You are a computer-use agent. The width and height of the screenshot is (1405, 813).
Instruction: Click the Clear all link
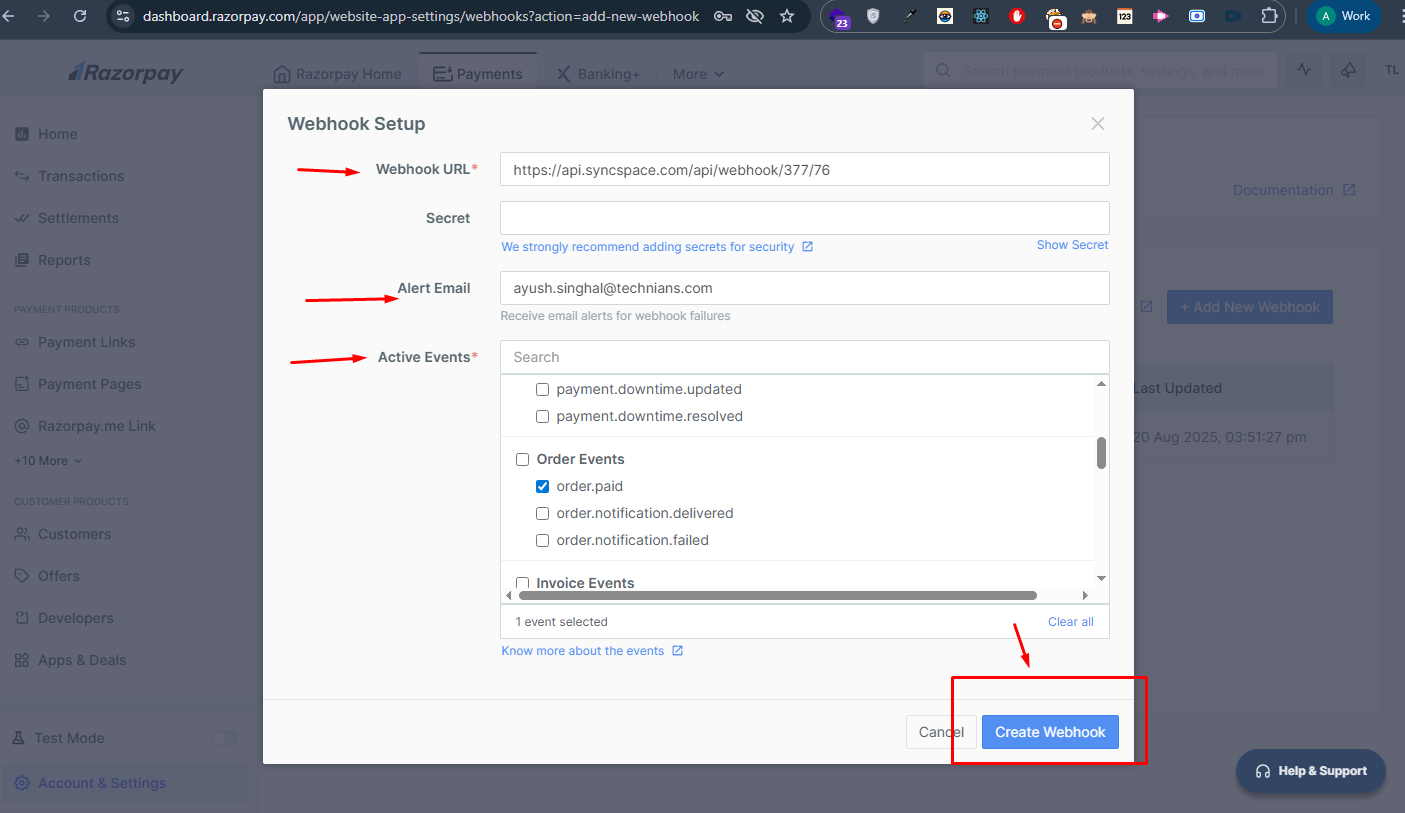tap(1070, 622)
